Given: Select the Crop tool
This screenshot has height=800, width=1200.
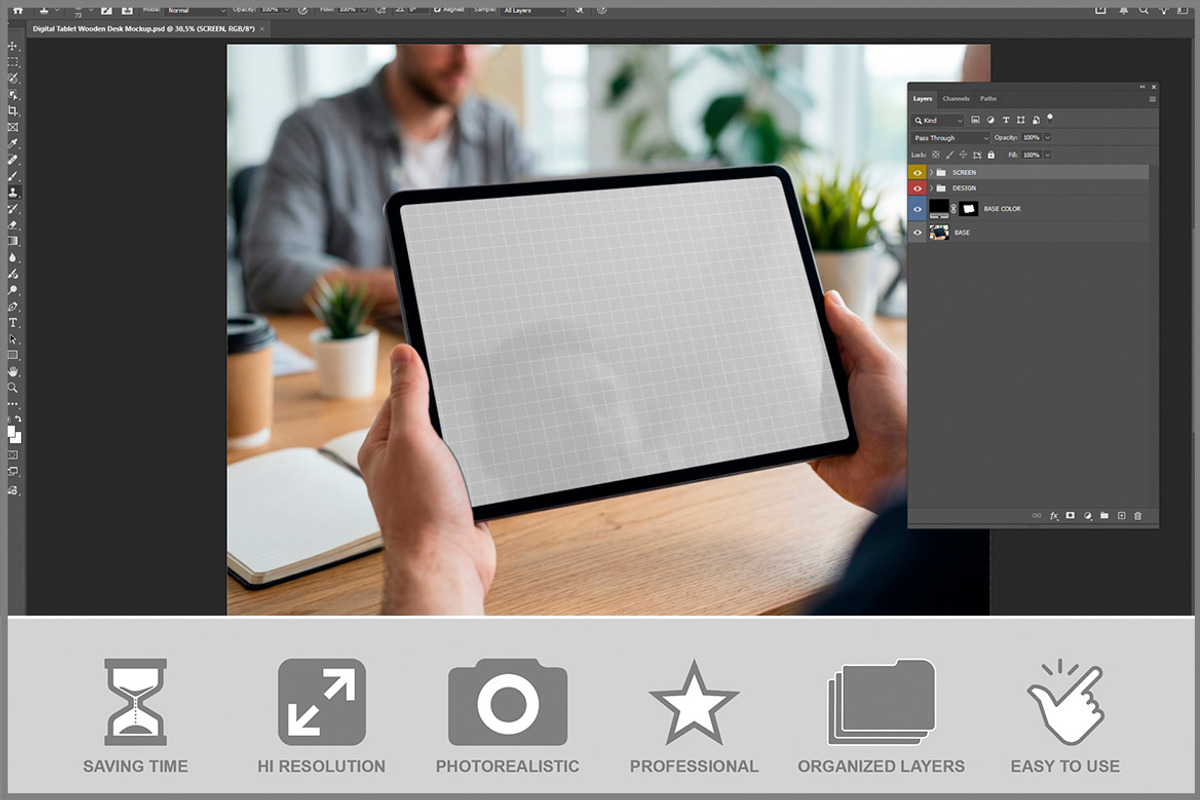Looking at the screenshot, I should (x=14, y=110).
